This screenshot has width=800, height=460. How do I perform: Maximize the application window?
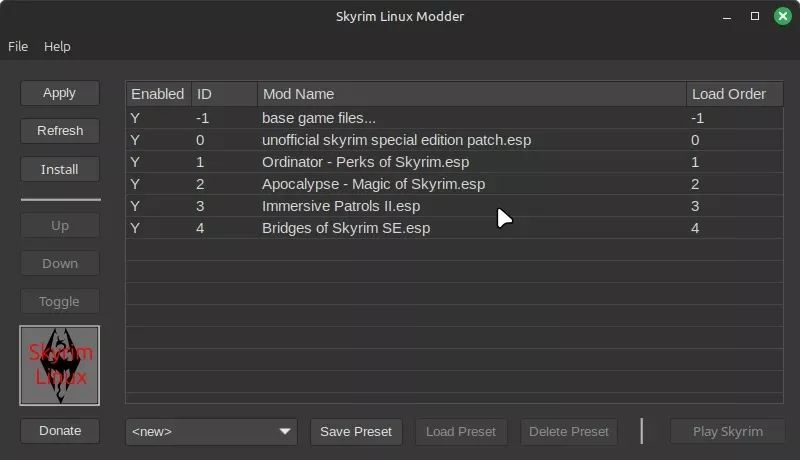pyautogui.click(x=755, y=16)
